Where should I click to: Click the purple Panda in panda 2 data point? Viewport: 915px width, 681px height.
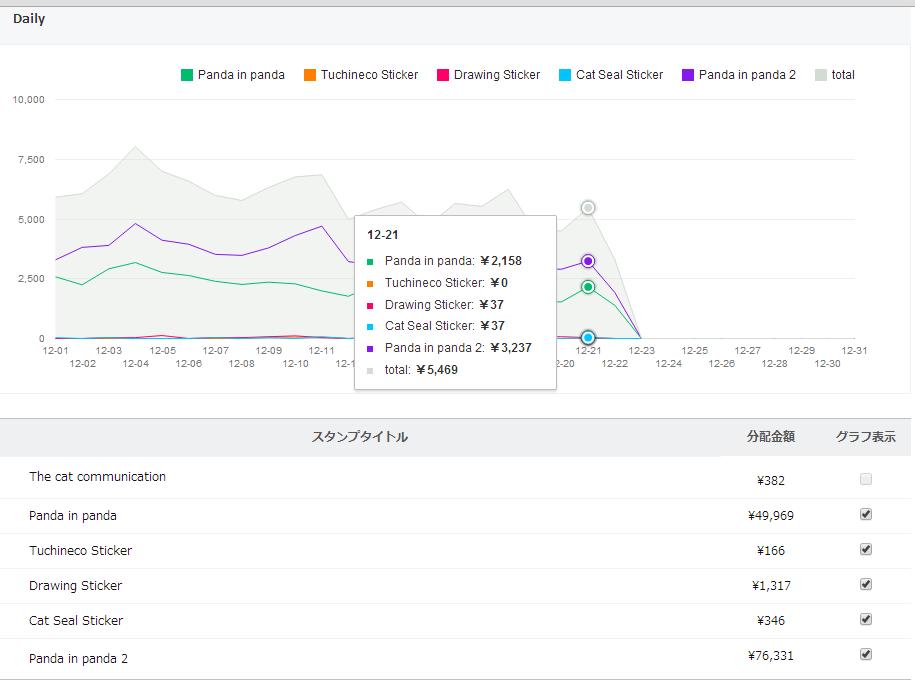[588, 261]
